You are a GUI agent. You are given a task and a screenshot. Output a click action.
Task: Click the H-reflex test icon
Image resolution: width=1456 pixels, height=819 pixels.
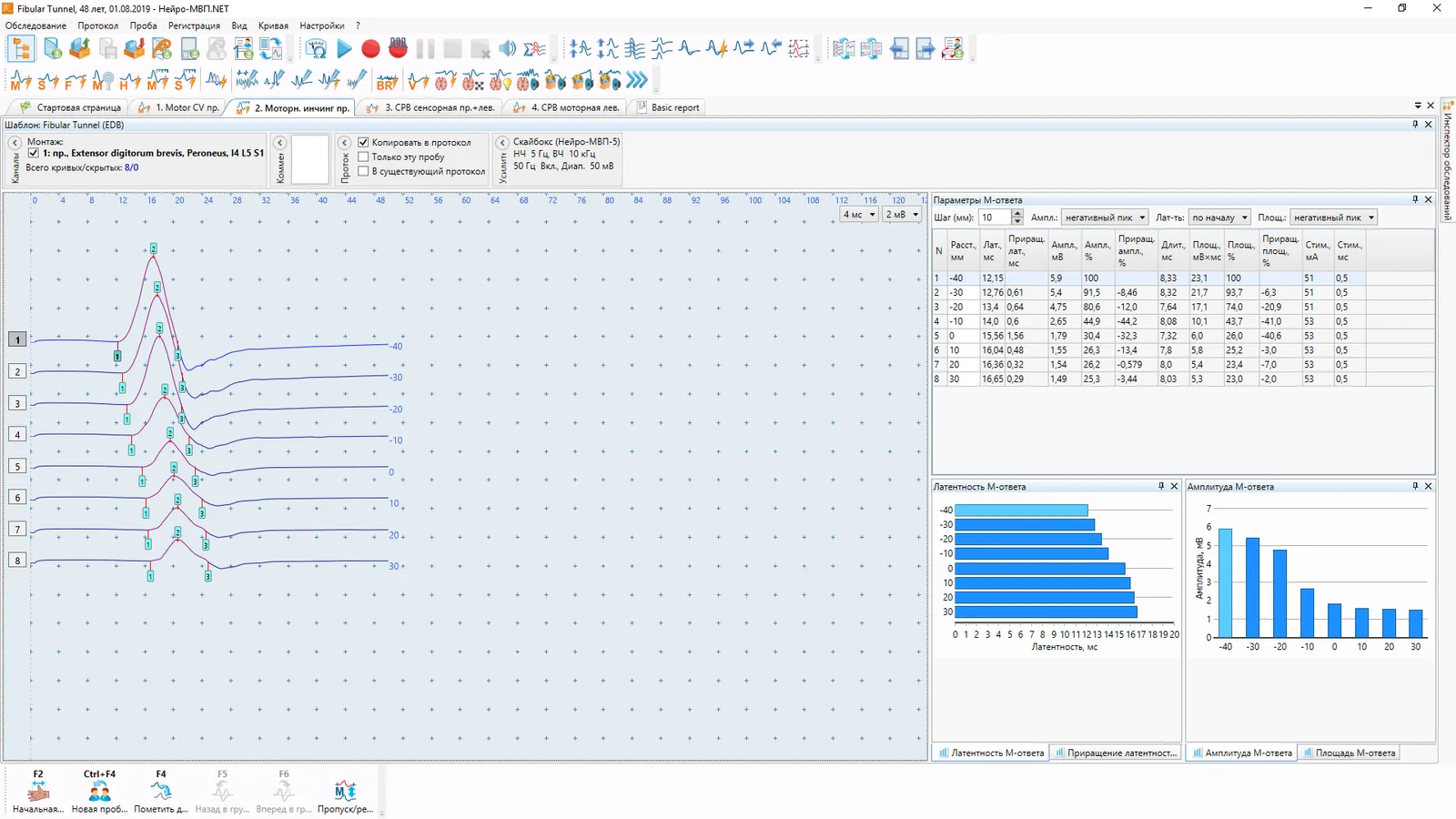[x=130, y=81]
